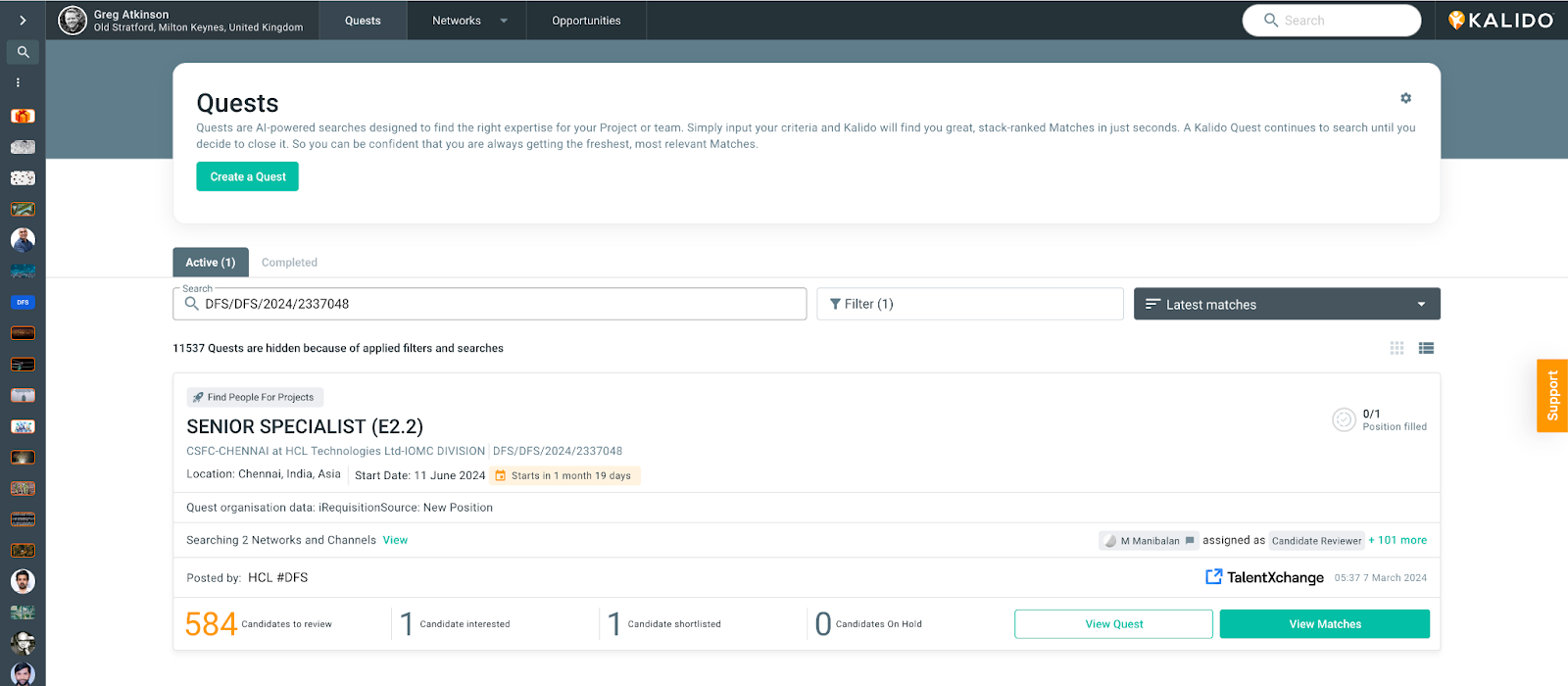
Task: Switch to grid view layout
Action: pos(1396,348)
